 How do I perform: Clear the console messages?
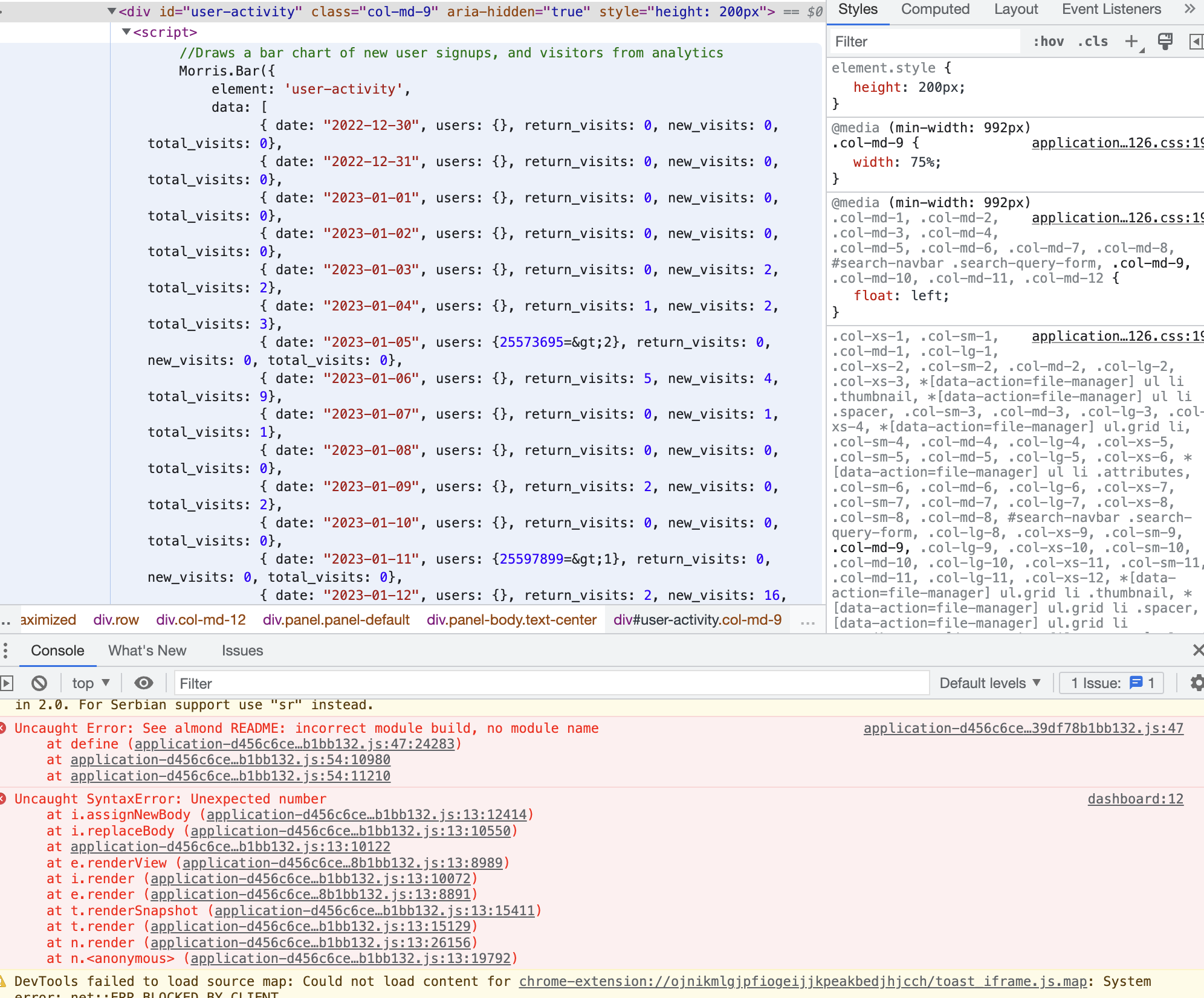point(39,683)
